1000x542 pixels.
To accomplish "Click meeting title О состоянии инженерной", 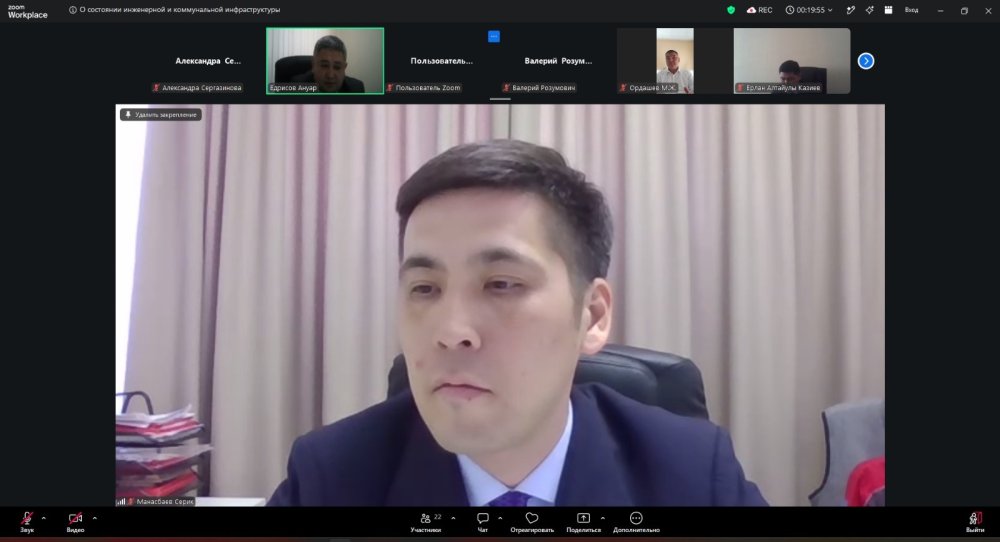I will pyautogui.click(x=179, y=10).
